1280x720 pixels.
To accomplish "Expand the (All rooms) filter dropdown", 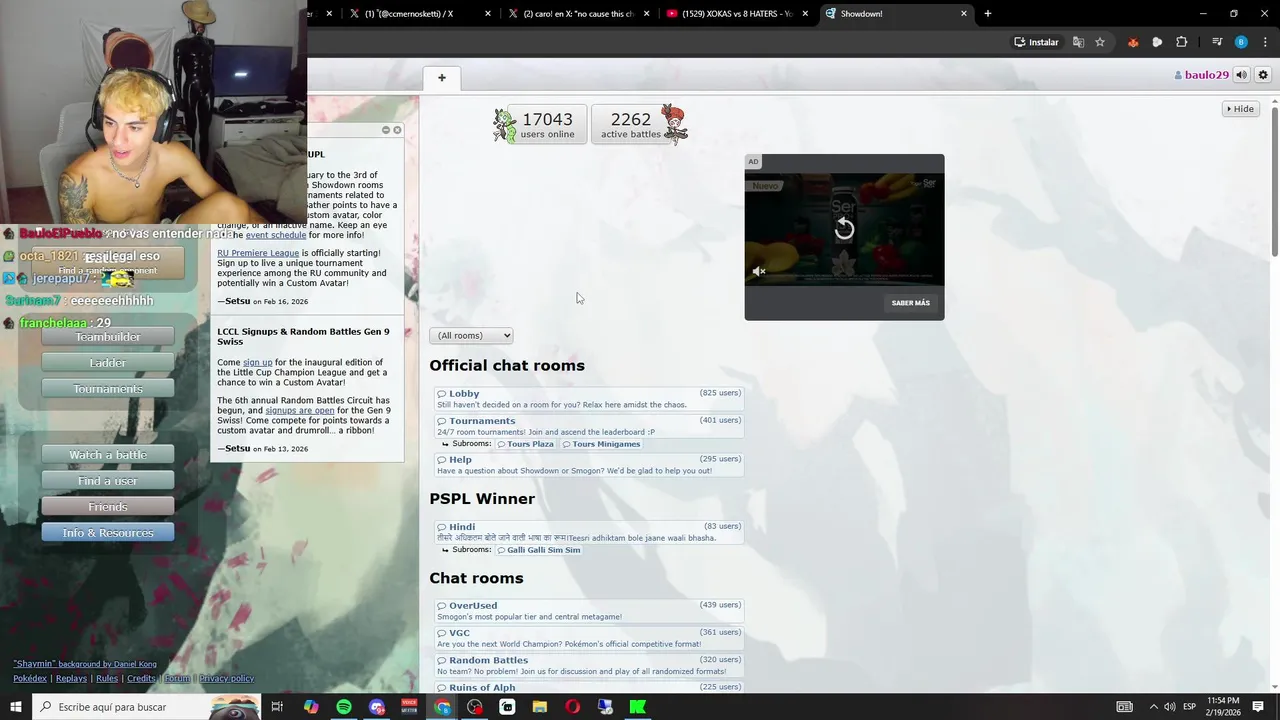I will (x=471, y=336).
